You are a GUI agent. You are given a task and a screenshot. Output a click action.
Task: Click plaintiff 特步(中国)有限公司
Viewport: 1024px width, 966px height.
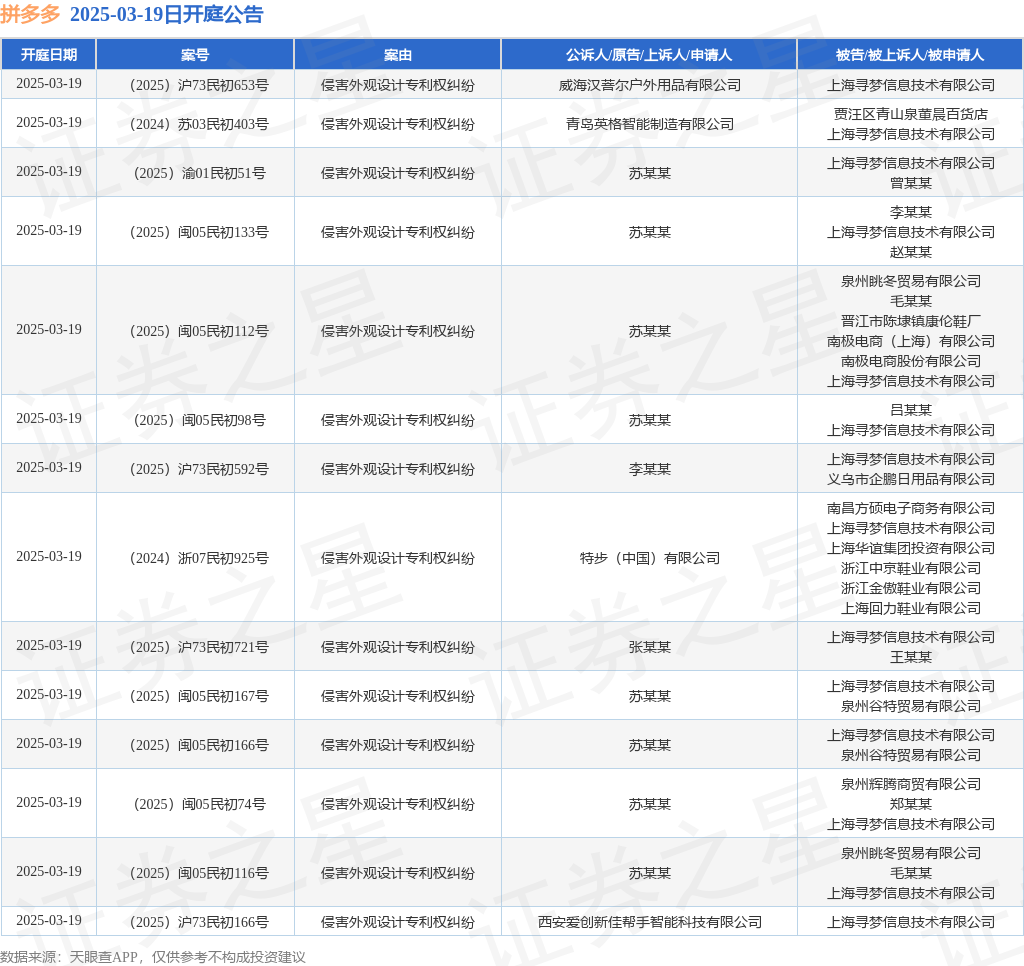(x=650, y=558)
